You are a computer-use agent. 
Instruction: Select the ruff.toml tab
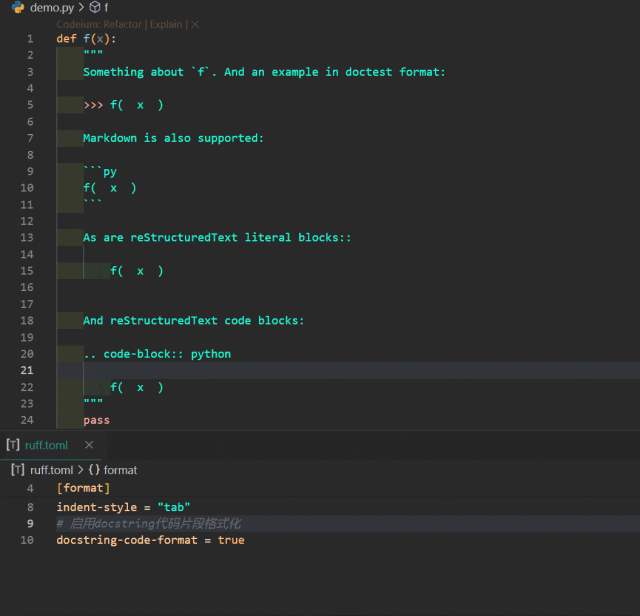point(46,445)
